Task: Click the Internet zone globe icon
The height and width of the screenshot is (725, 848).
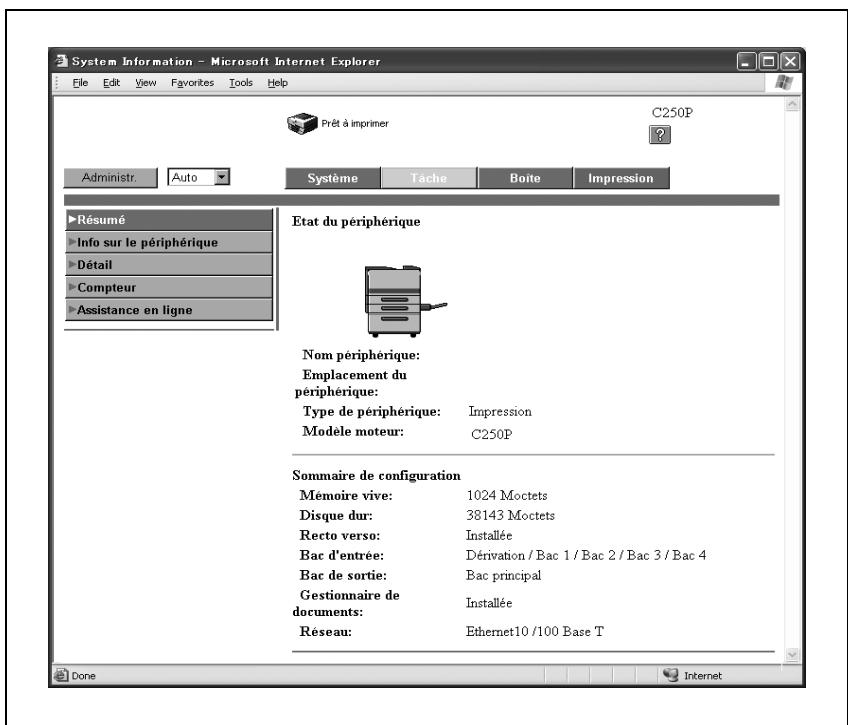Action: (x=671, y=675)
